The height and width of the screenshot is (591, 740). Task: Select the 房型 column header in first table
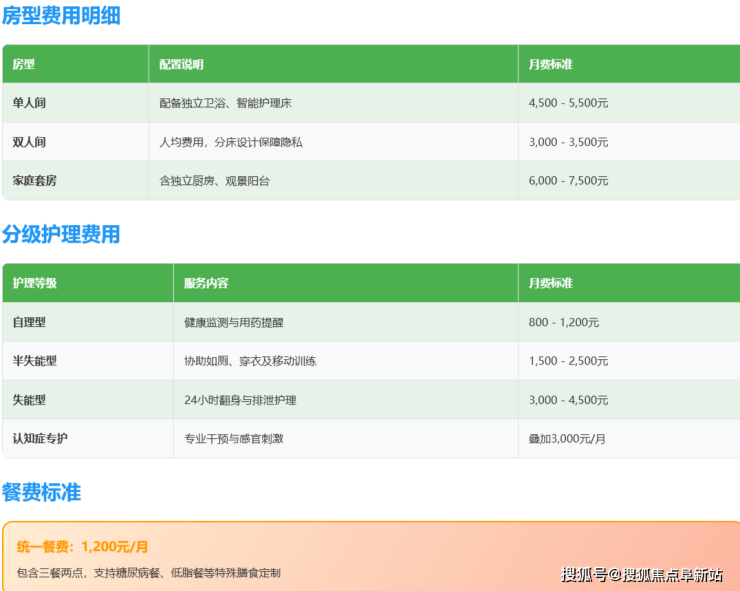tap(24, 64)
